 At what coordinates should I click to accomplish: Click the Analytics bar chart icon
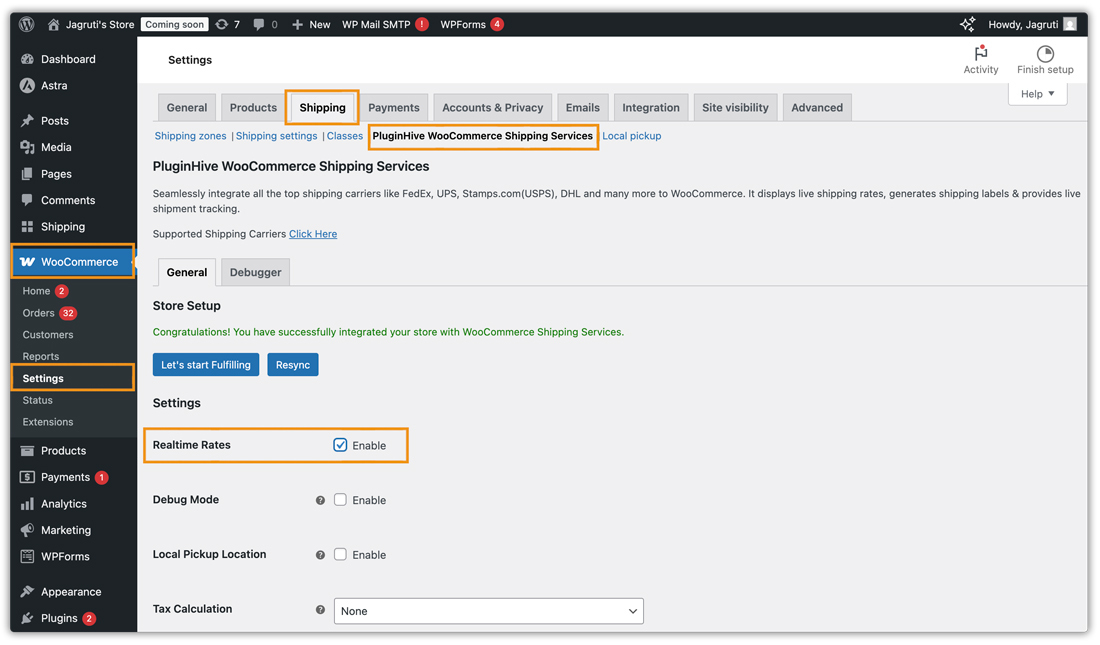pos(27,504)
